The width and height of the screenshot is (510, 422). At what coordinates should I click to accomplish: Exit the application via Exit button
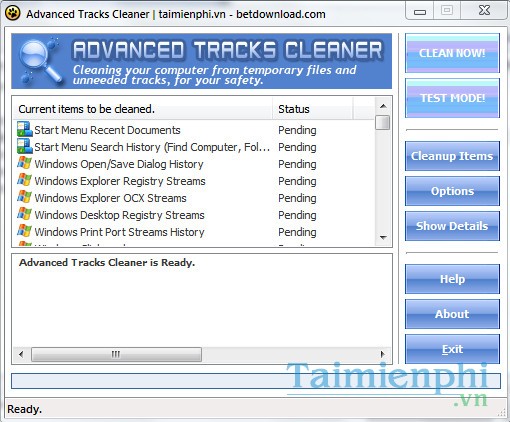coord(452,349)
